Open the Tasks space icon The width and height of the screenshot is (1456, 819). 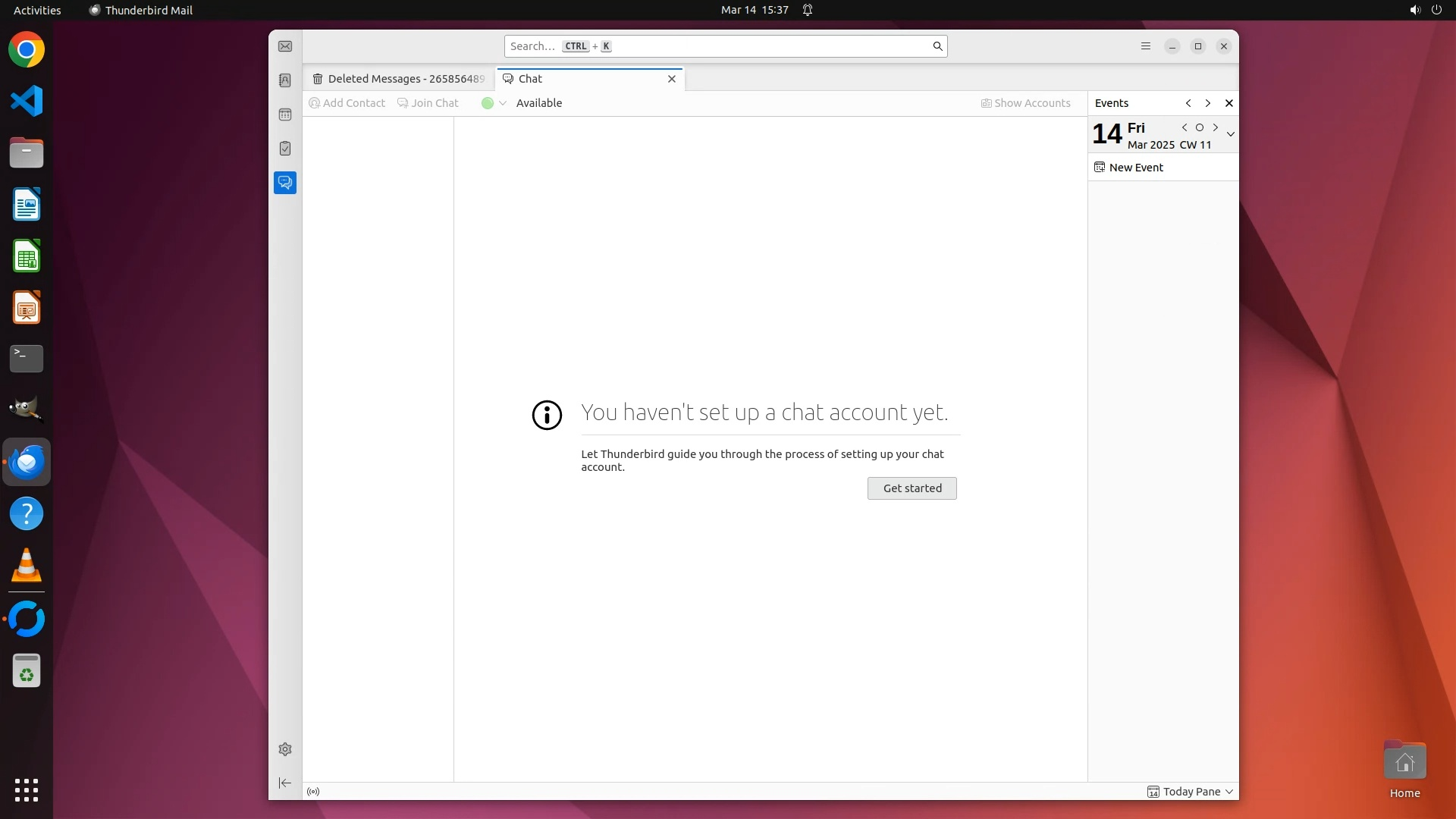285,149
